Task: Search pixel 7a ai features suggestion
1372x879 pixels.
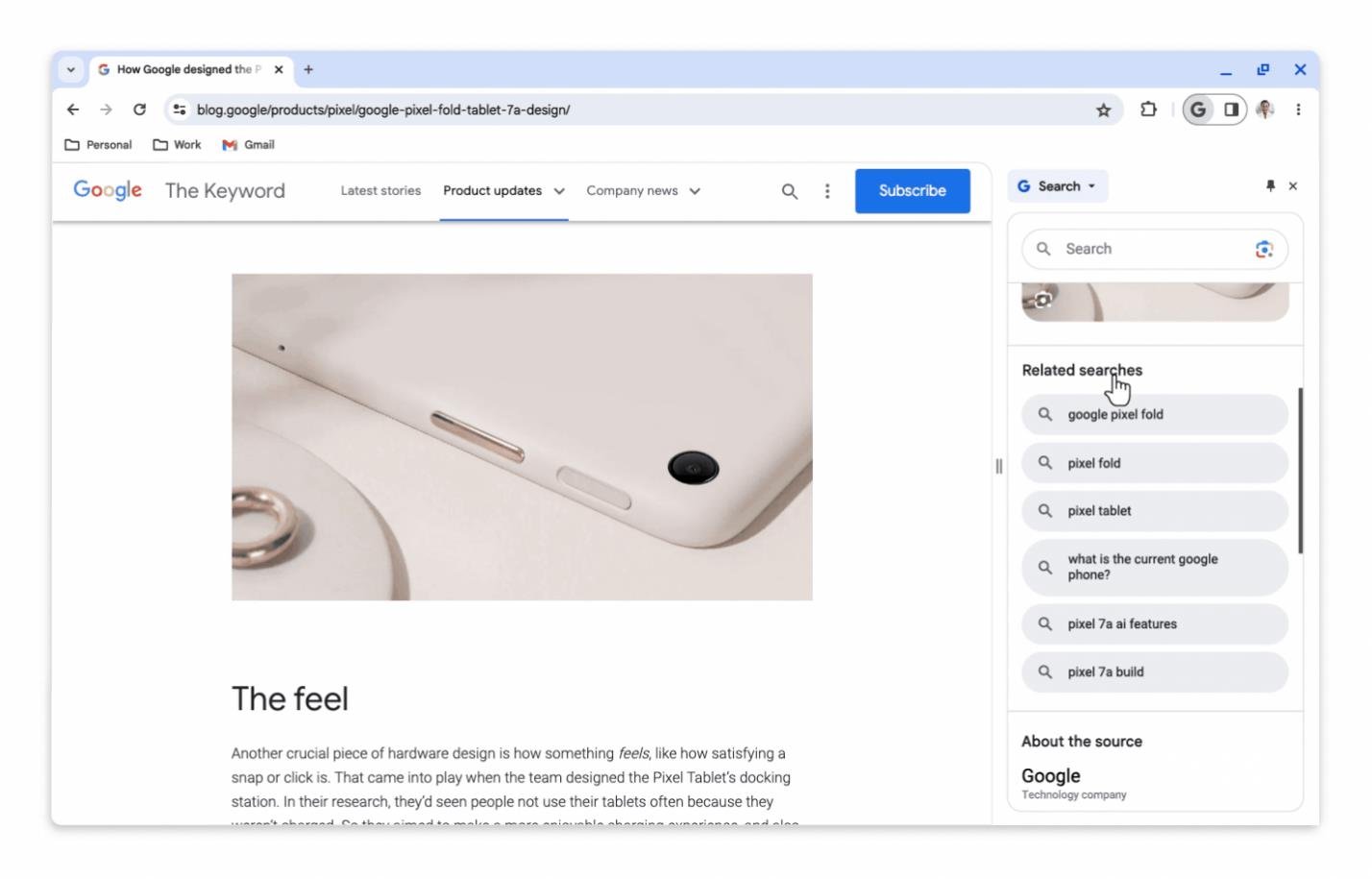Action: click(1155, 623)
